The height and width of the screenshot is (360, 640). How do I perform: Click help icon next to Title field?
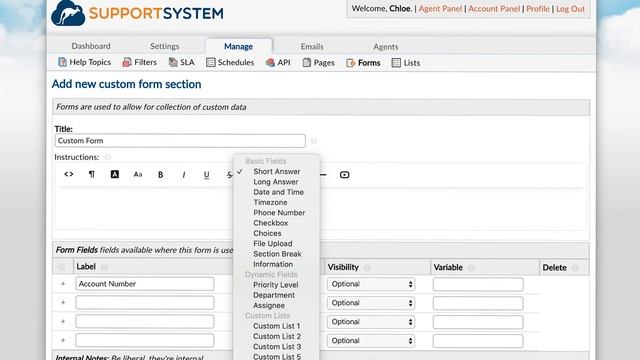(x=314, y=141)
